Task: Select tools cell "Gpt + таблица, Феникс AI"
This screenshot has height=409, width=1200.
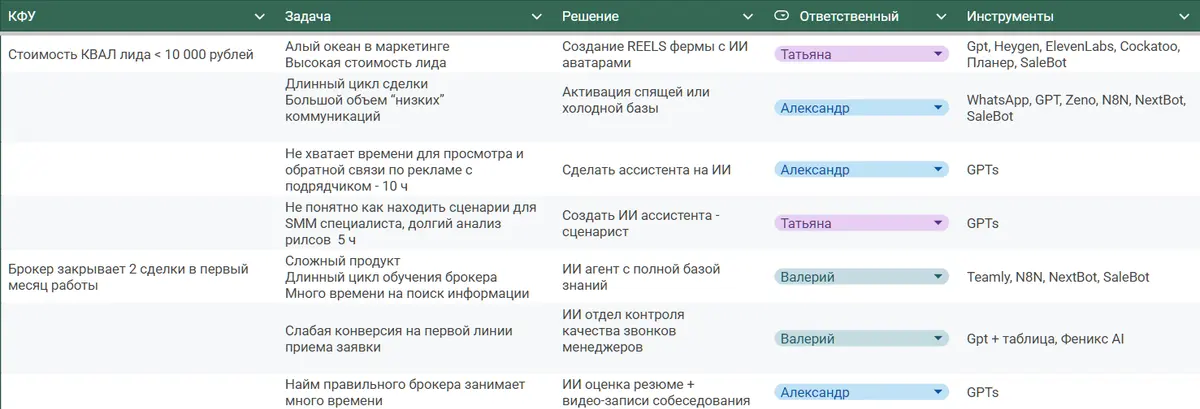Action: click(x=1080, y=339)
